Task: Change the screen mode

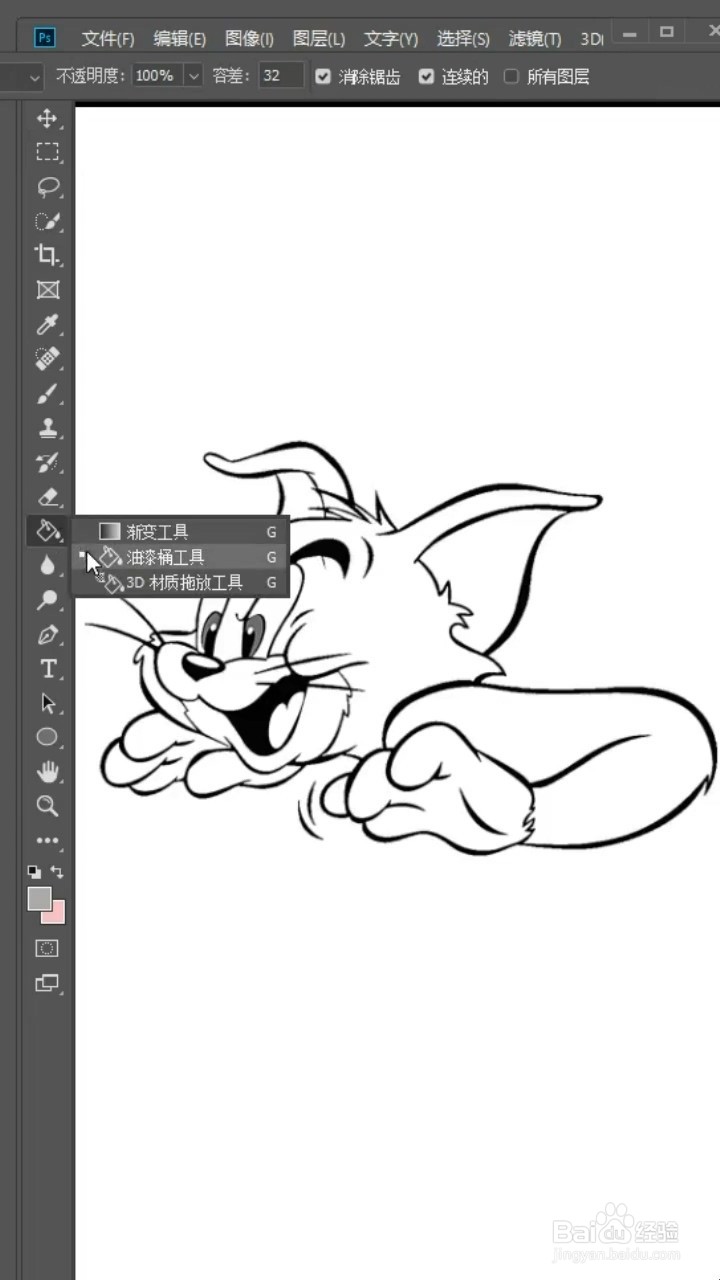Action: click(47, 983)
